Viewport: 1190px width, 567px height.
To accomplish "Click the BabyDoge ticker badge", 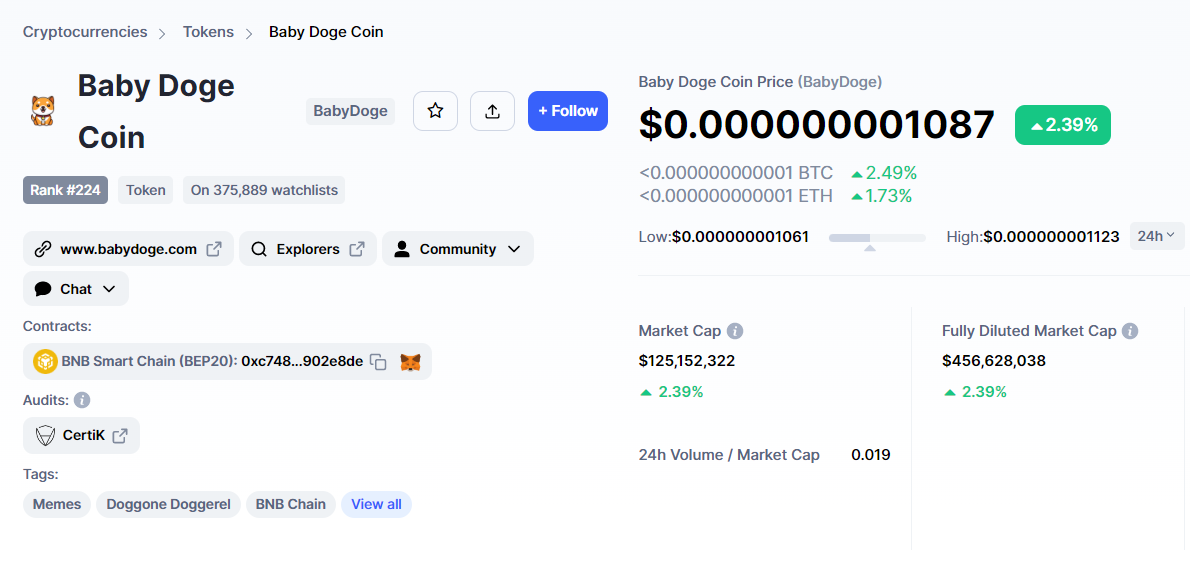I will click(x=351, y=111).
